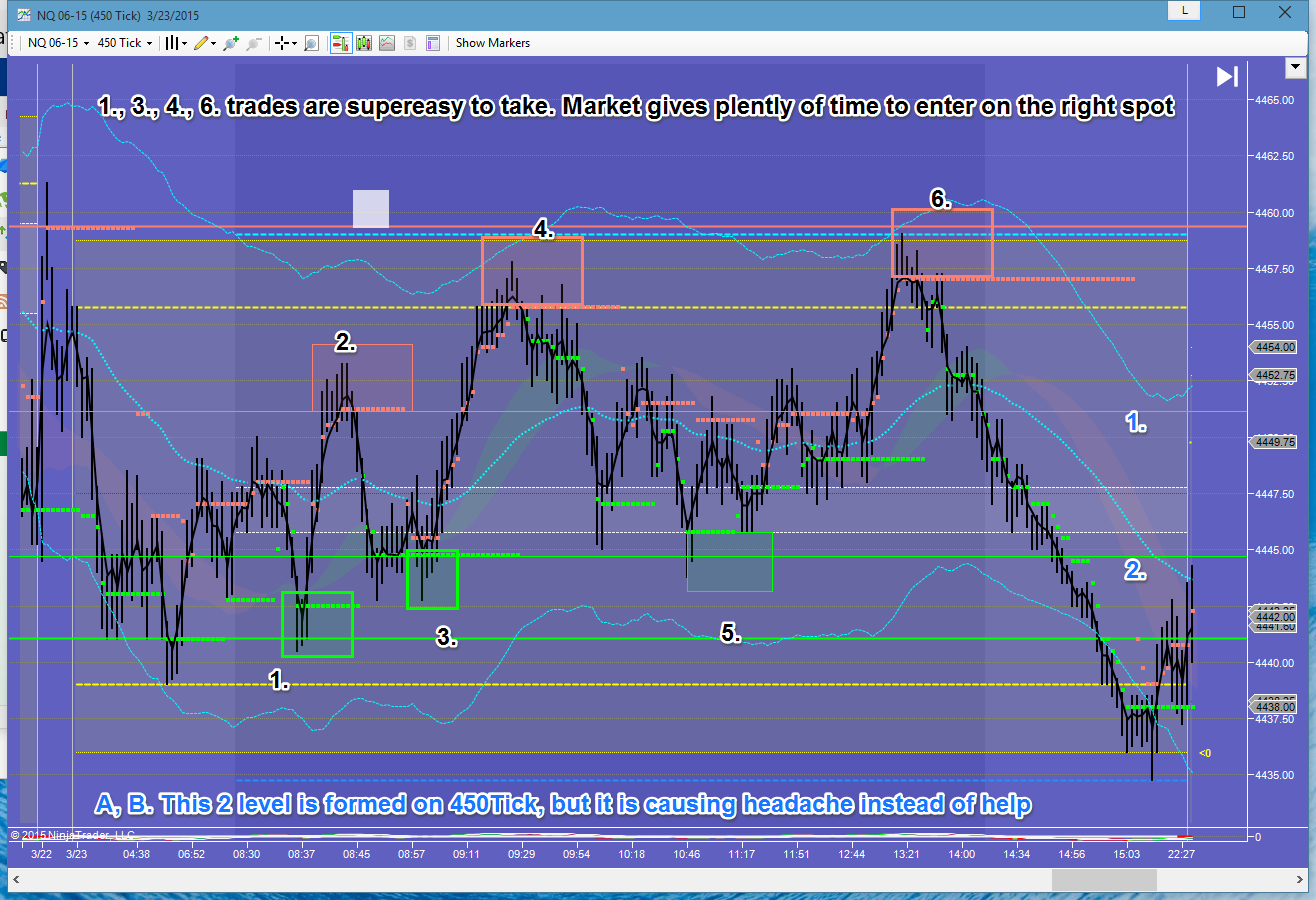This screenshot has width=1316, height=900.
Task: Click the 4460.00 price axis label
Action: click(1273, 212)
